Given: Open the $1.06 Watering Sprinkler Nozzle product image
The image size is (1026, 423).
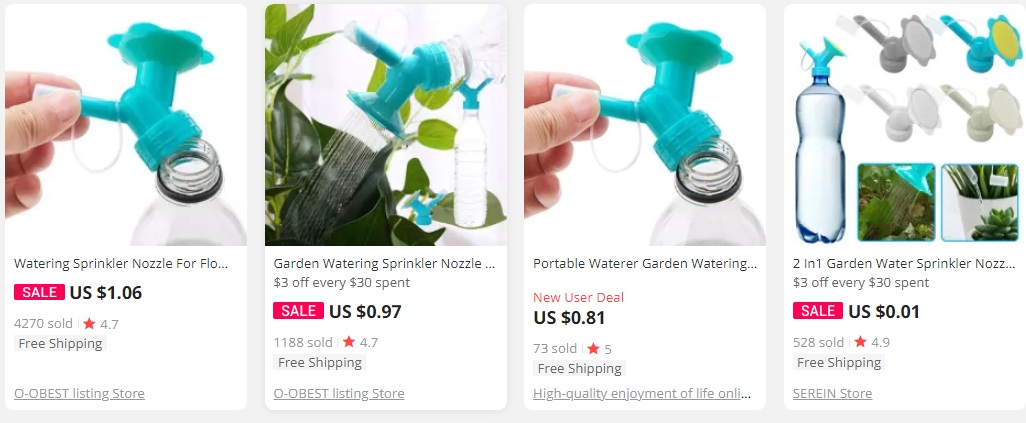Looking at the screenshot, I should (126, 125).
